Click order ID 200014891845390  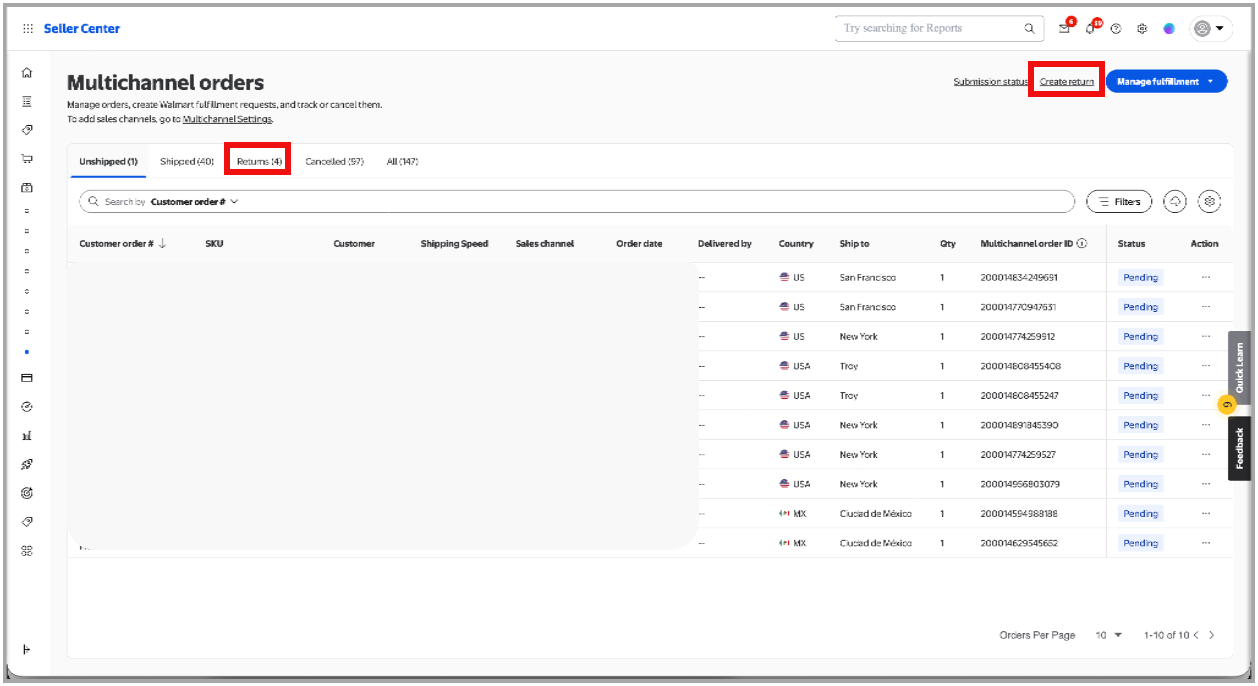pyautogui.click(x=1019, y=425)
